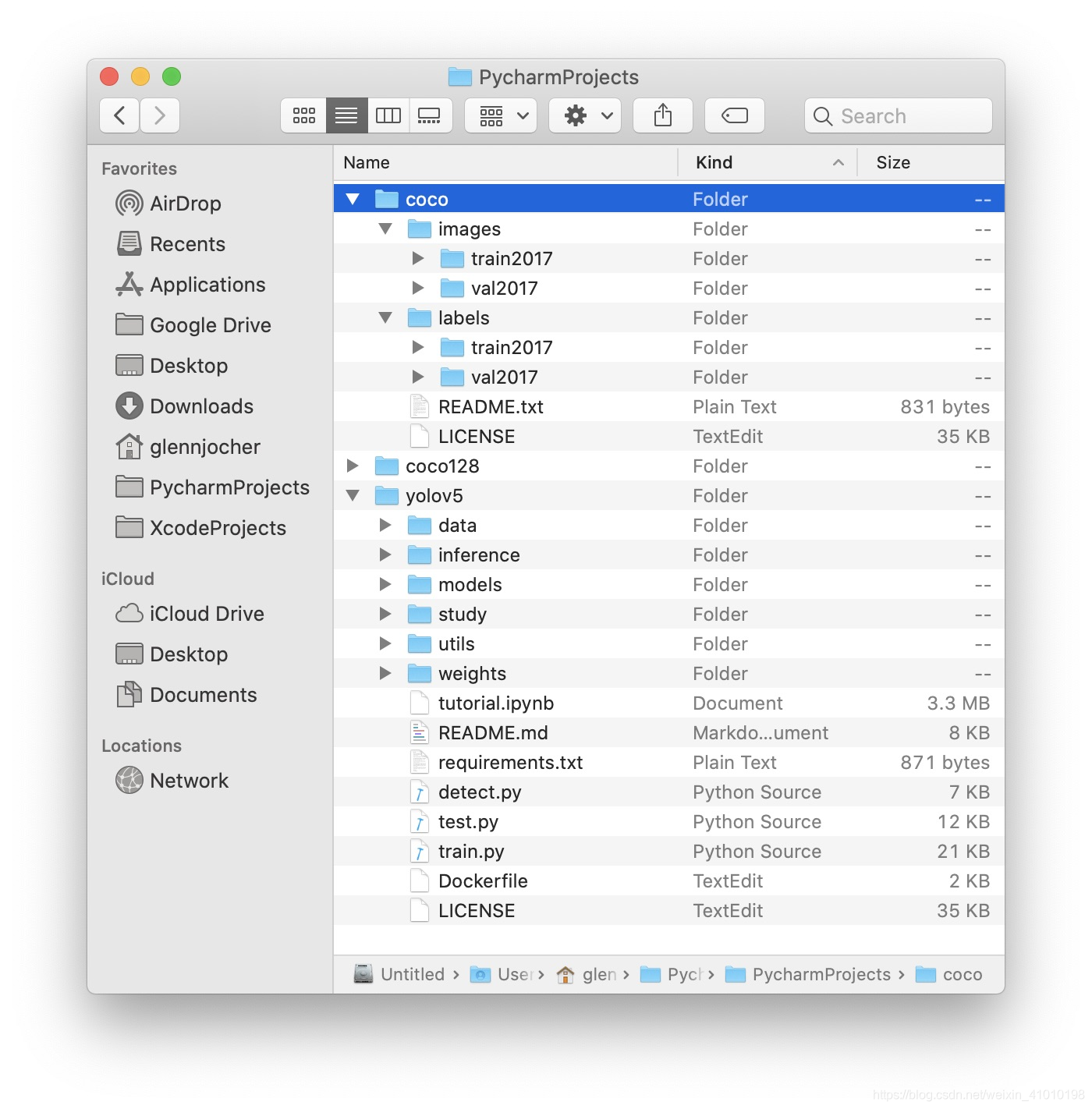Expand val2017 under images
The width and height of the screenshot is (1092, 1109).
pos(418,289)
